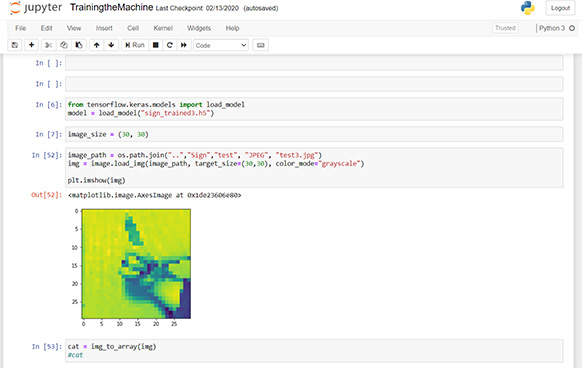
Task: Paste cells below icon
Action: coord(79,45)
